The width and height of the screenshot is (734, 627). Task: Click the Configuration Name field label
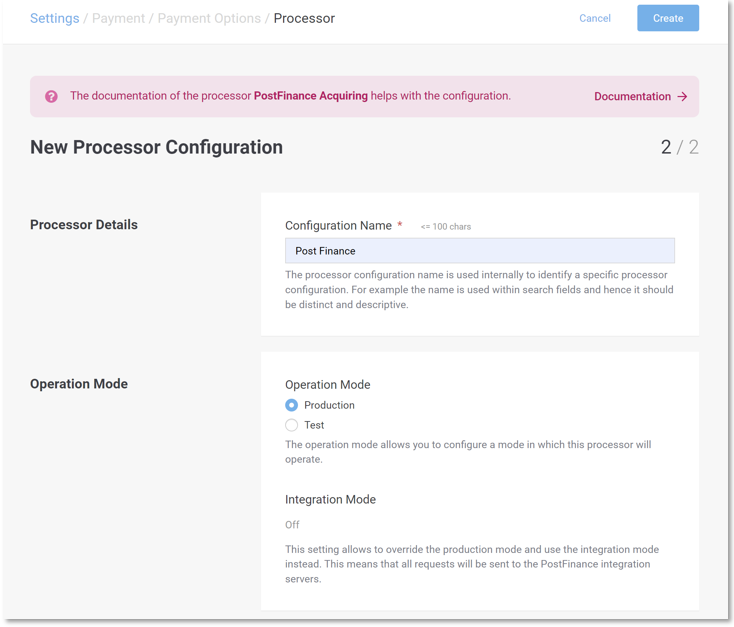point(338,226)
